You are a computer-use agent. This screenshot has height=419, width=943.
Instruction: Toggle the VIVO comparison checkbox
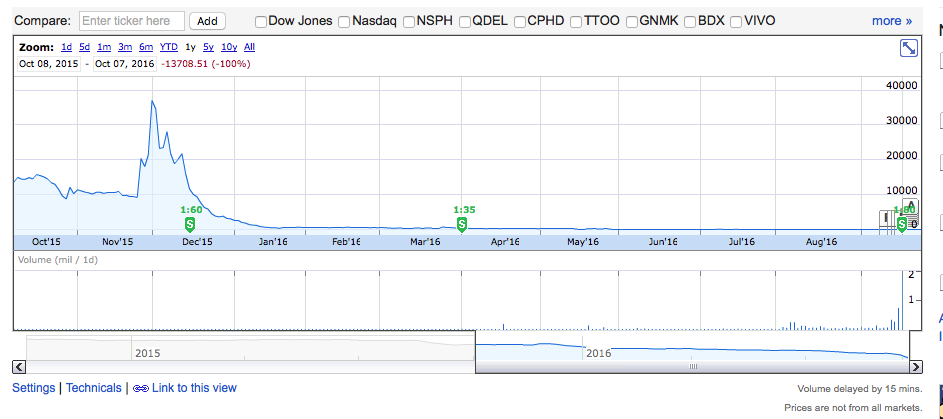click(736, 21)
